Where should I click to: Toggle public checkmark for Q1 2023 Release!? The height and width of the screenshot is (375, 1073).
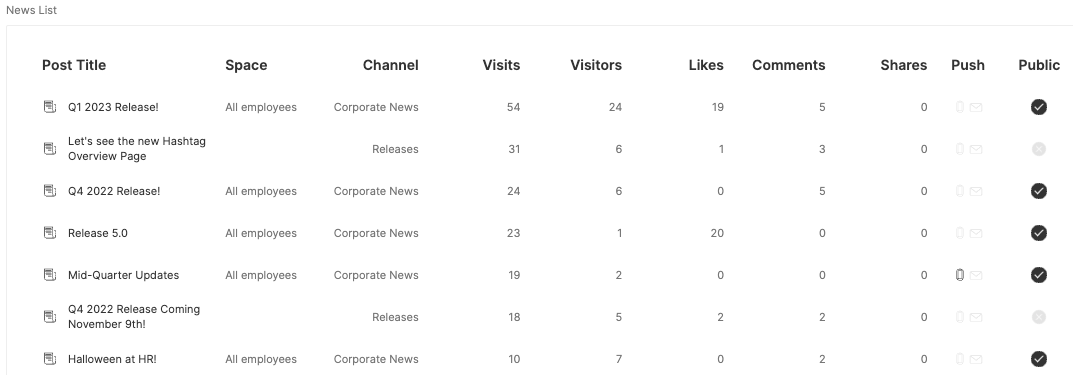click(x=1039, y=107)
